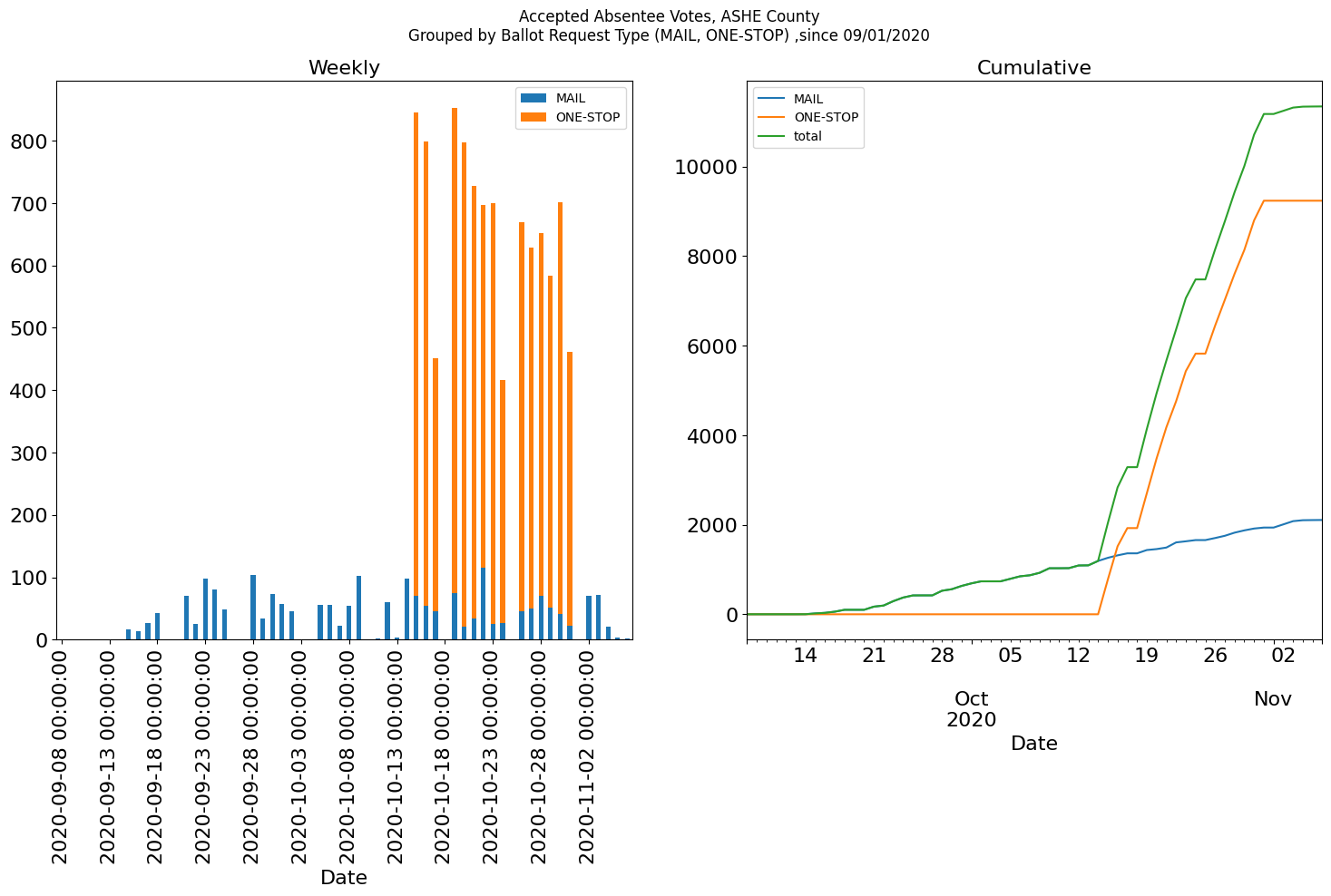The height and width of the screenshot is (896, 1331).
Task: Click the '28' date tick on Cumulative chart
Action: (x=942, y=656)
